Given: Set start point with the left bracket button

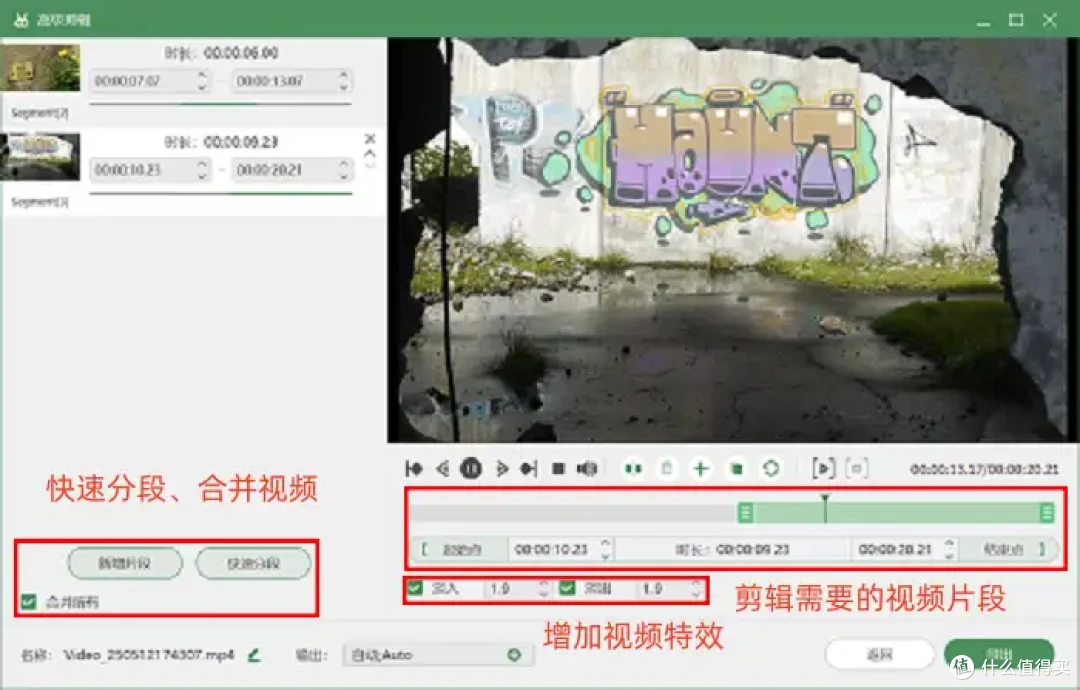Looking at the screenshot, I should (x=457, y=550).
